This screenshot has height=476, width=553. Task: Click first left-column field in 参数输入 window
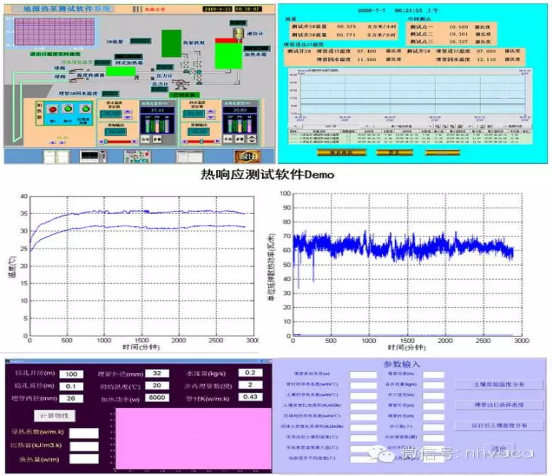(x=363, y=374)
